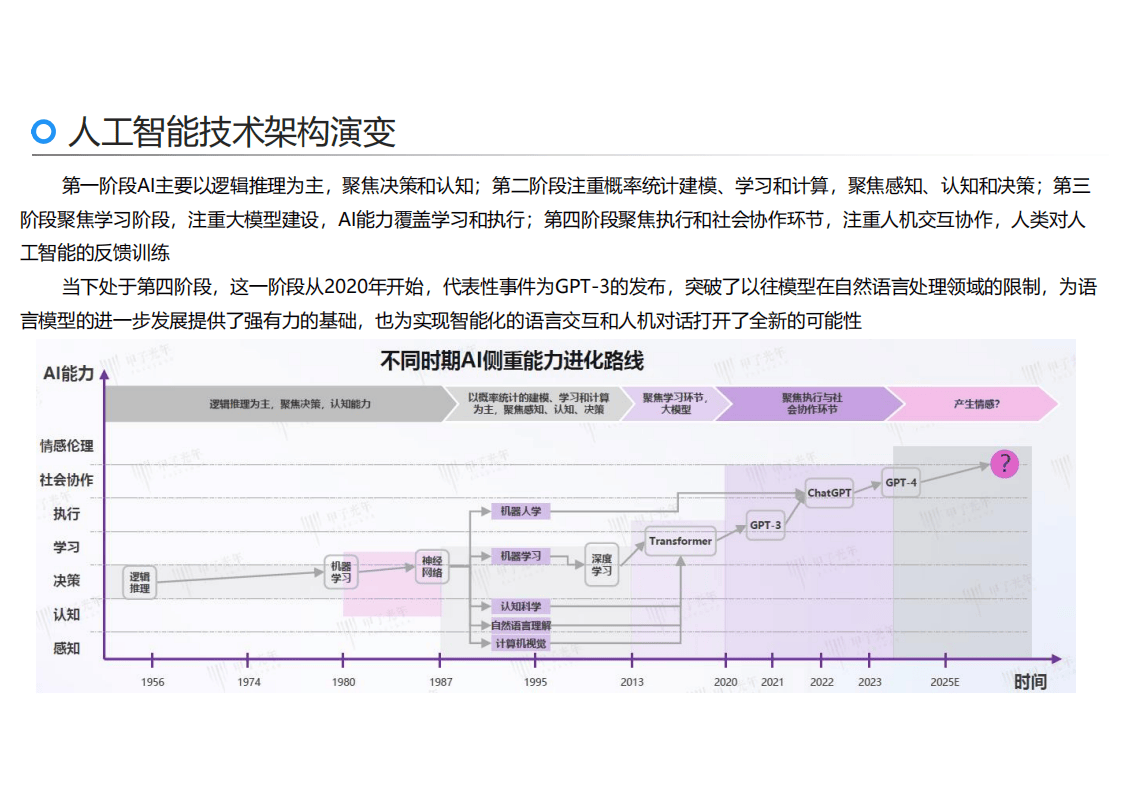The width and height of the screenshot is (1123, 794).
Task: Click the 1956 year label
Action: point(153,682)
